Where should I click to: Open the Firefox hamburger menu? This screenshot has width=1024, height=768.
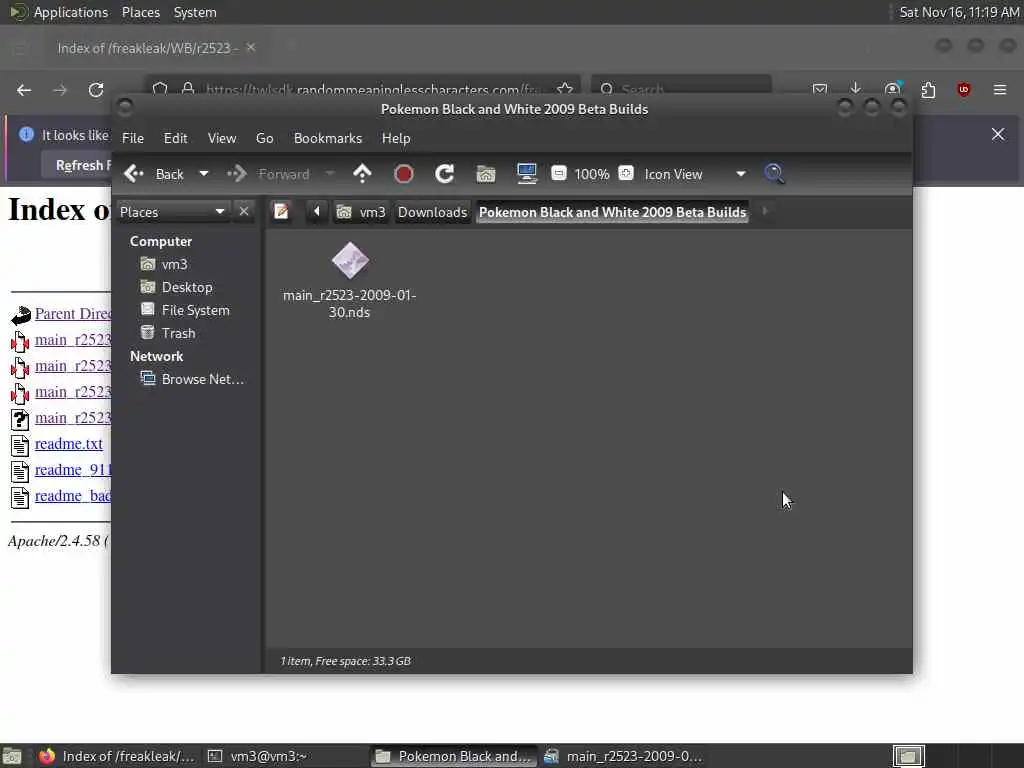[1000, 89]
